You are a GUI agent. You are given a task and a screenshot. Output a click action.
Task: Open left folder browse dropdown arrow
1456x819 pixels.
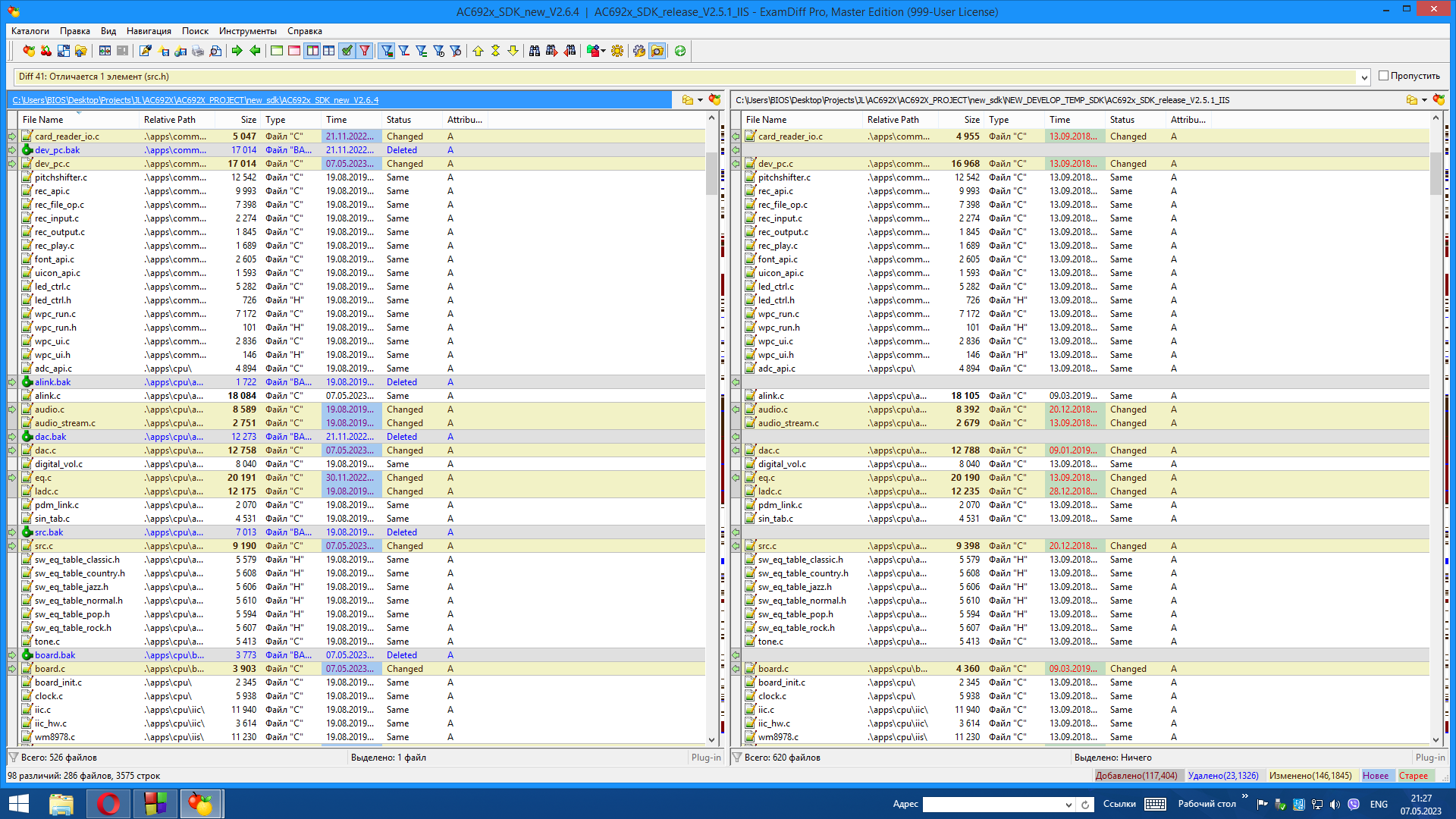[x=700, y=100]
